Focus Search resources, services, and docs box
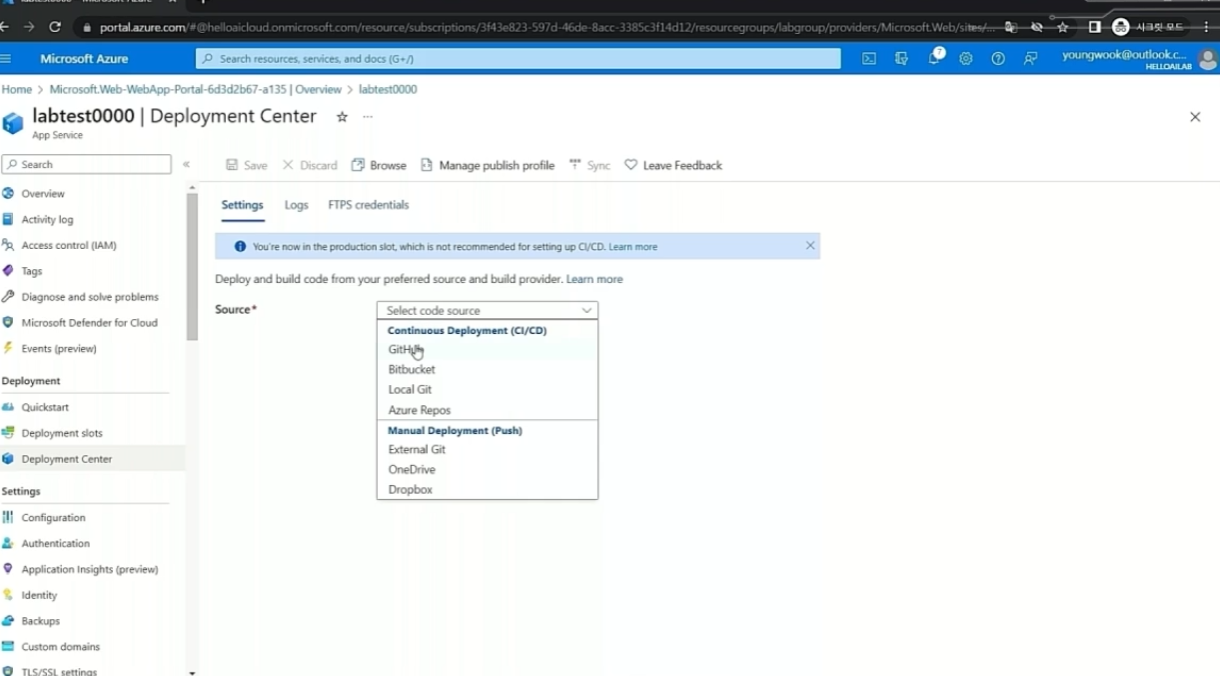Viewport: 1220px width, 676px height. 518,59
